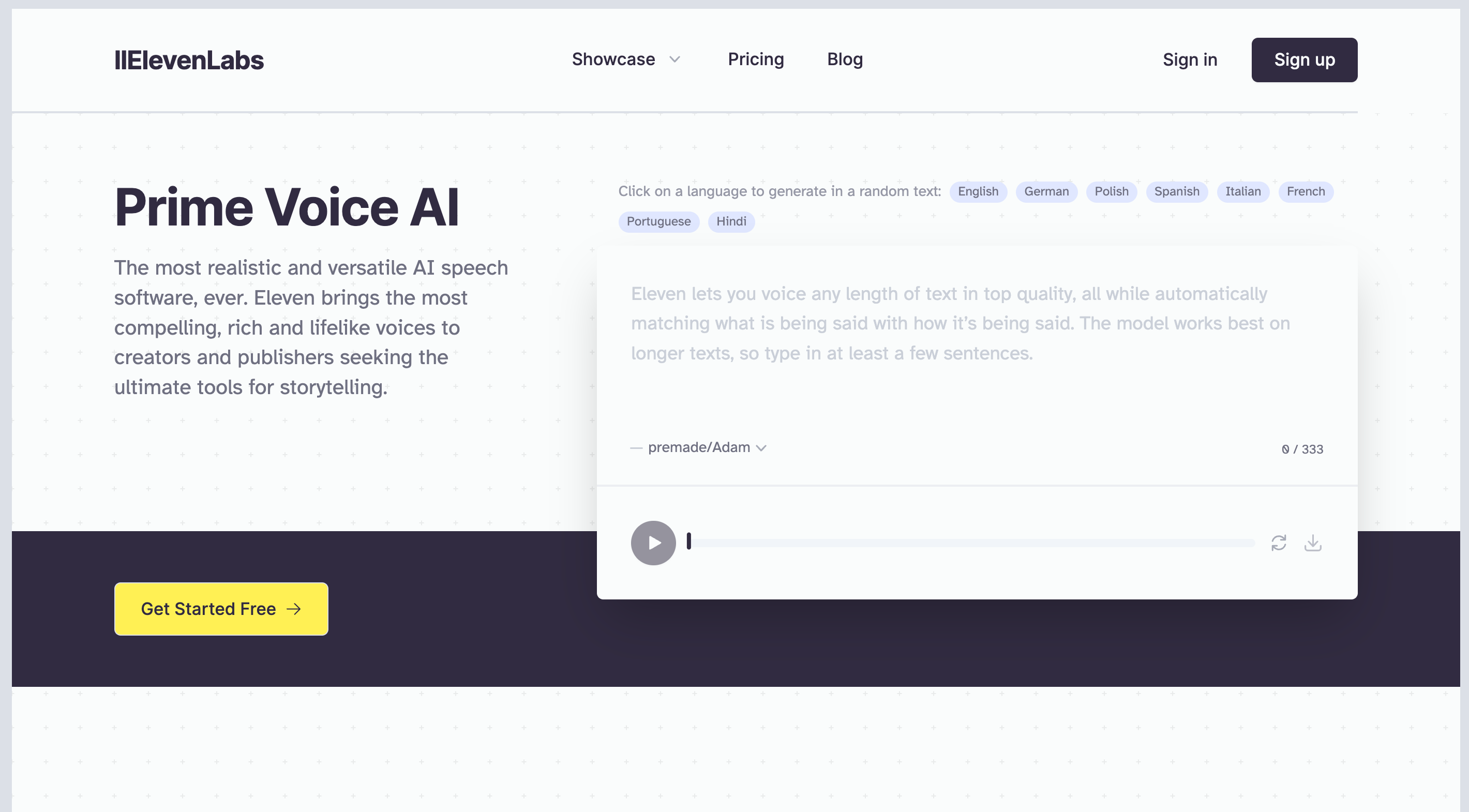1469x812 pixels.
Task: Choose Spanish language tag
Action: click(1176, 191)
